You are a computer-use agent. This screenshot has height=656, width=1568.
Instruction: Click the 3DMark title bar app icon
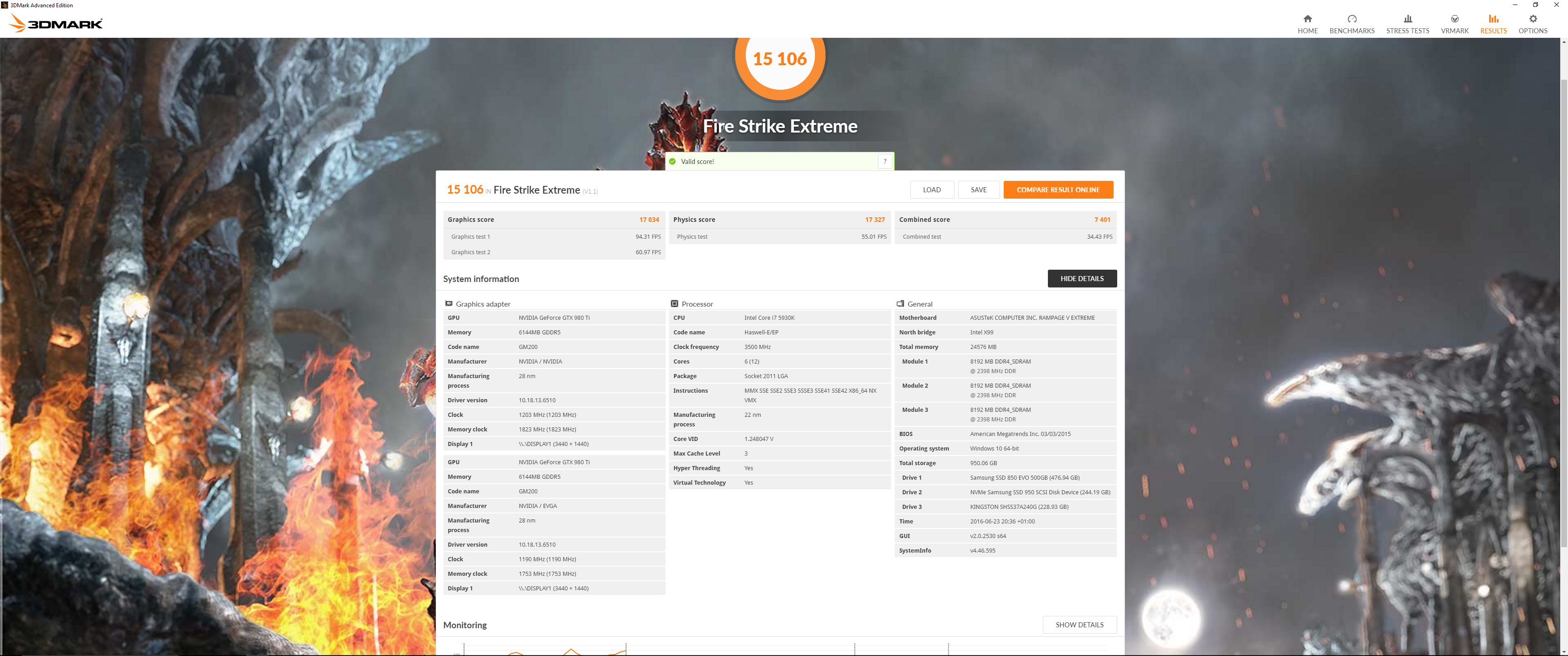tap(5, 5)
